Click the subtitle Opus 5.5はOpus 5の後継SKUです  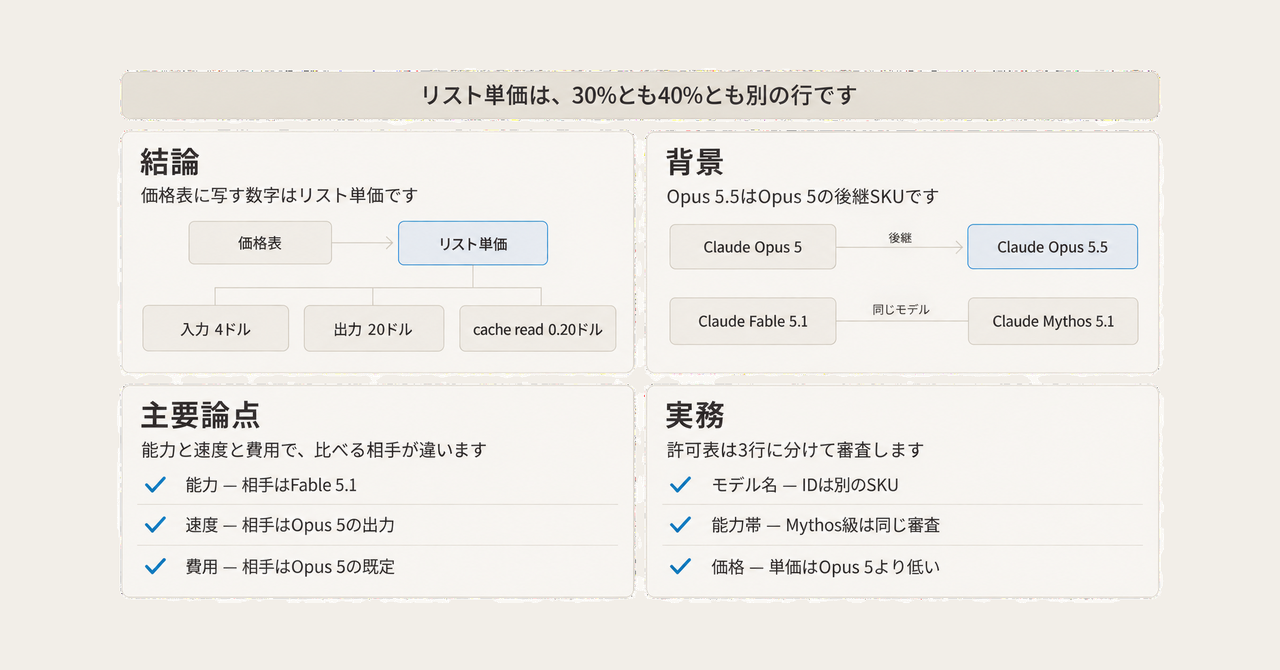pyautogui.click(x=803, y=196)
